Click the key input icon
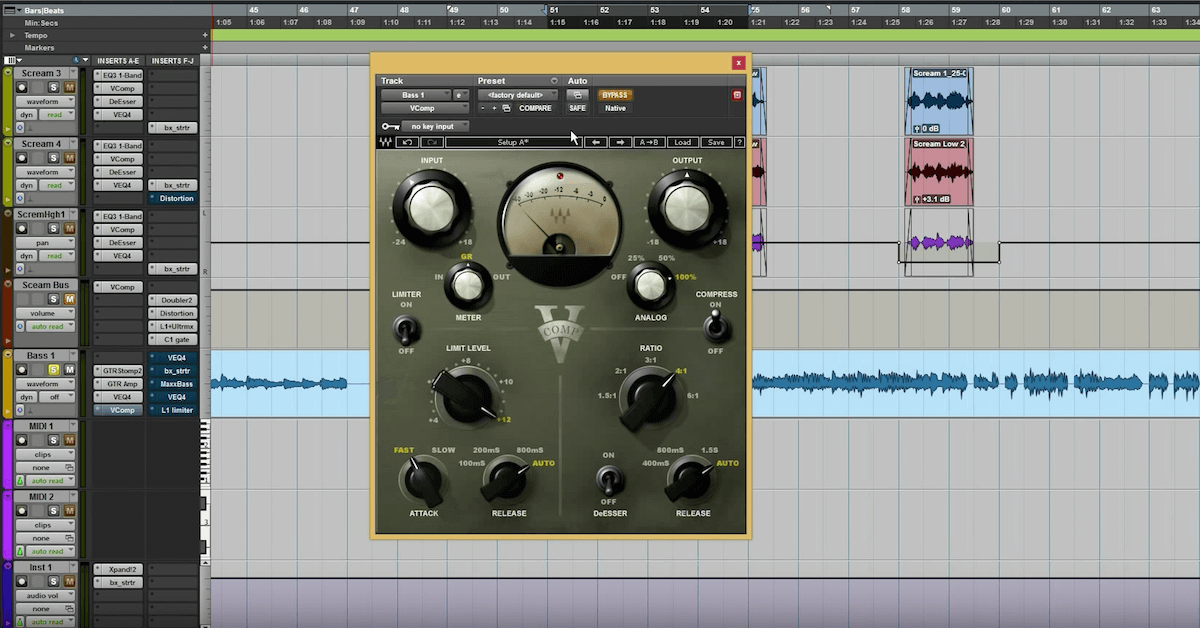This screenshot has width=1200, height=628. point(389,127)
